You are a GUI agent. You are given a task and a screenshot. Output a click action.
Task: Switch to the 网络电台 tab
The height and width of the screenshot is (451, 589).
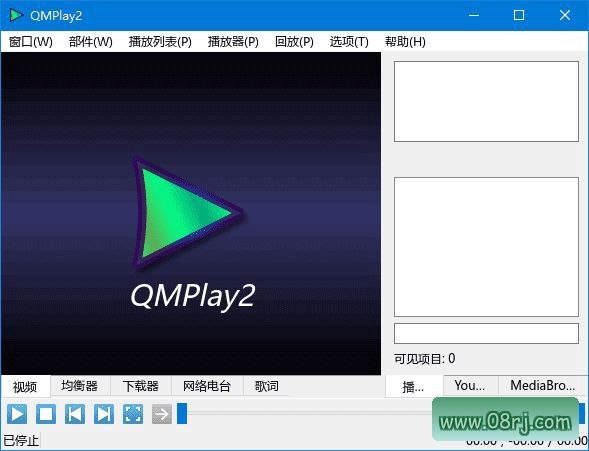[x=207, y=386]
